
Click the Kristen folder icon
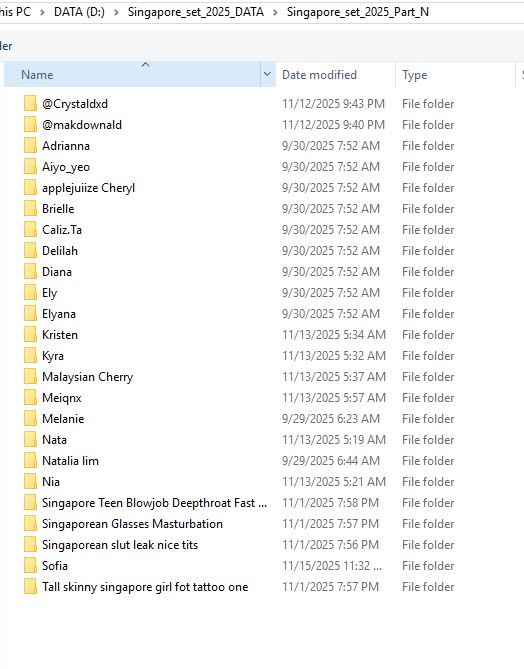30,334
